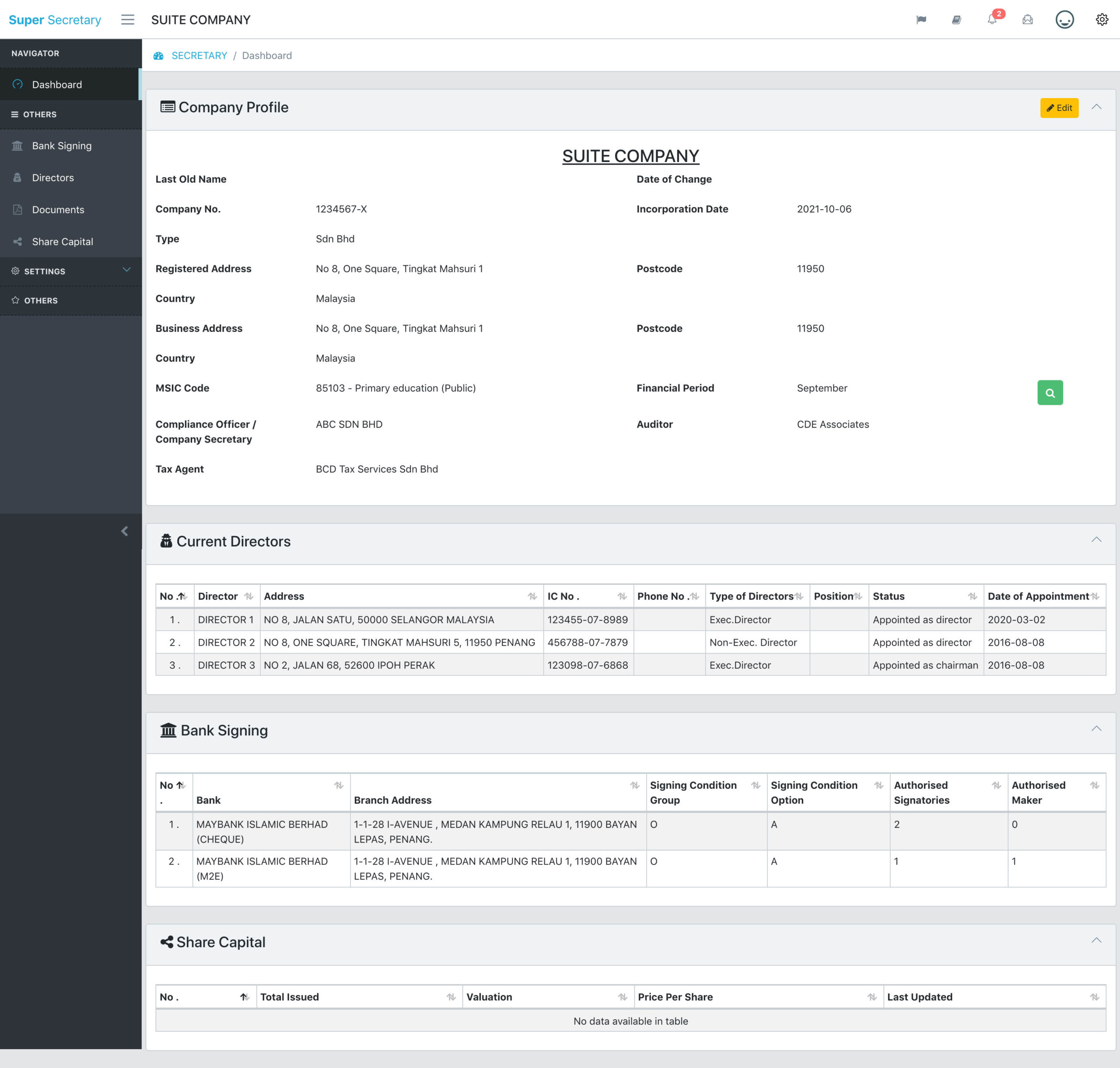Viewport: 1120px width, 1068px height.
Task: Open the book/log icon in top bar
Action: pos(957,19)
